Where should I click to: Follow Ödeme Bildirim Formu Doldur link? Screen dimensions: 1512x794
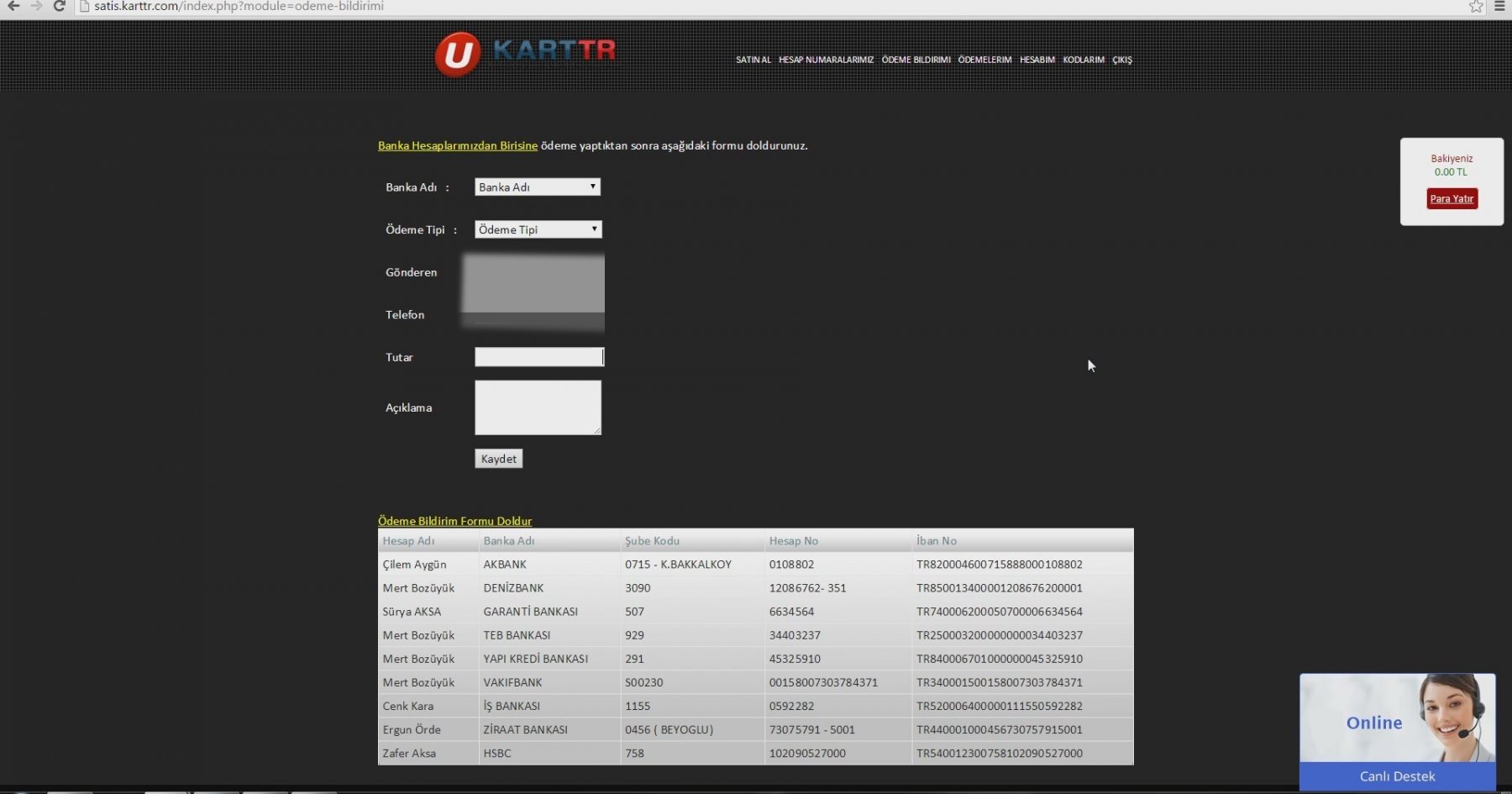tap(454, 521)
